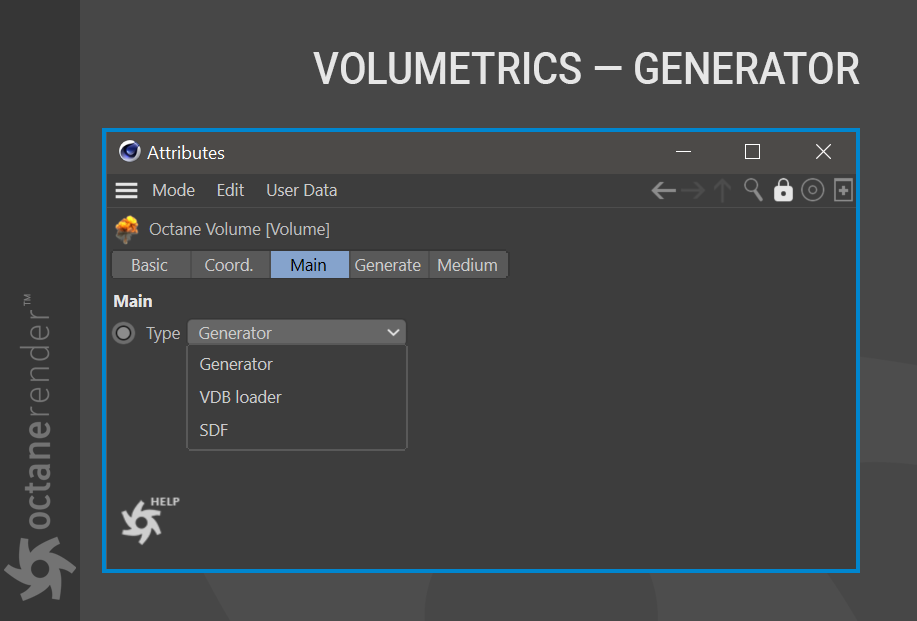
Task: Switch to the Medium tab
Action: 468,265
